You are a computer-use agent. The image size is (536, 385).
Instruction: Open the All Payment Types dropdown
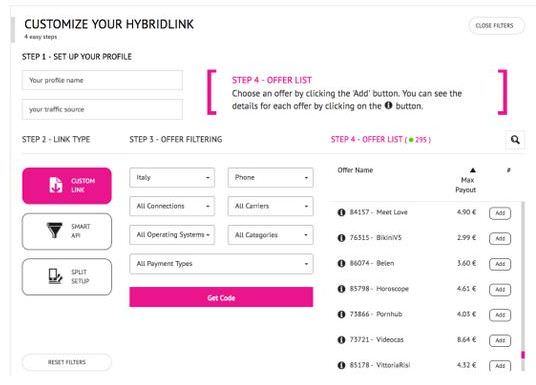coord(221,264)
